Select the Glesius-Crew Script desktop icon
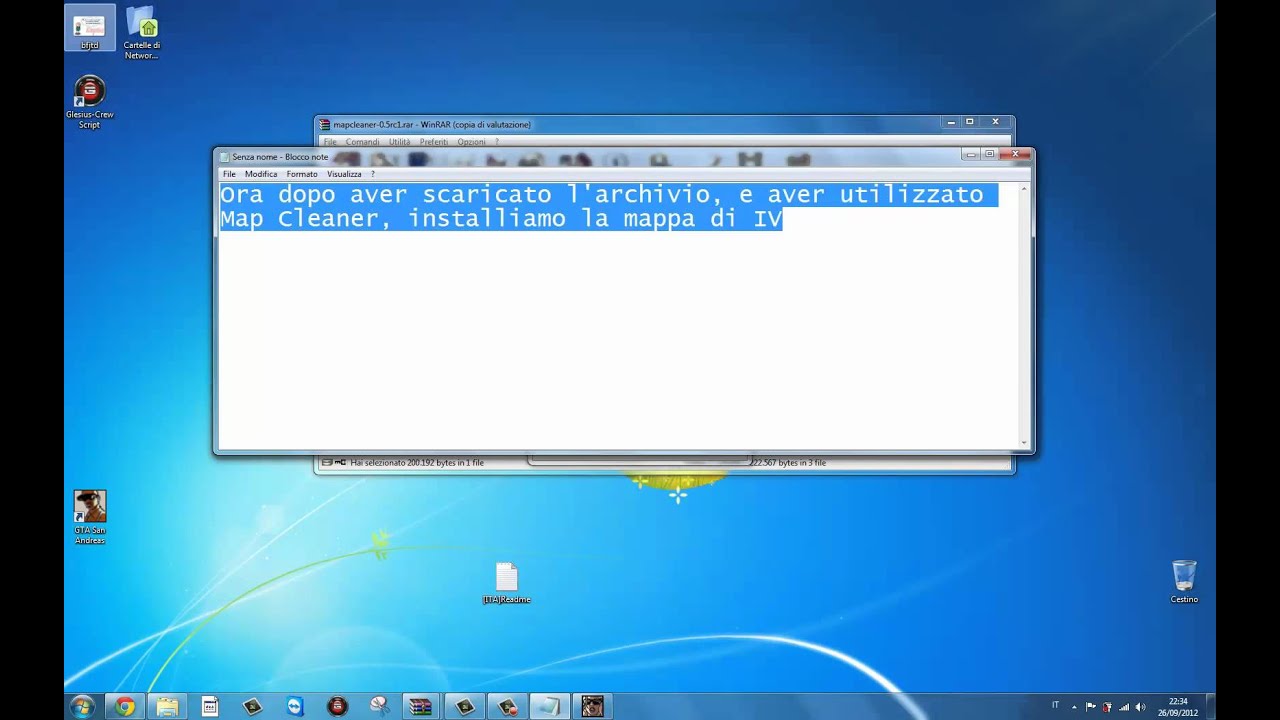The height and width of the screenshot is (720, 1280). [89, 101]
